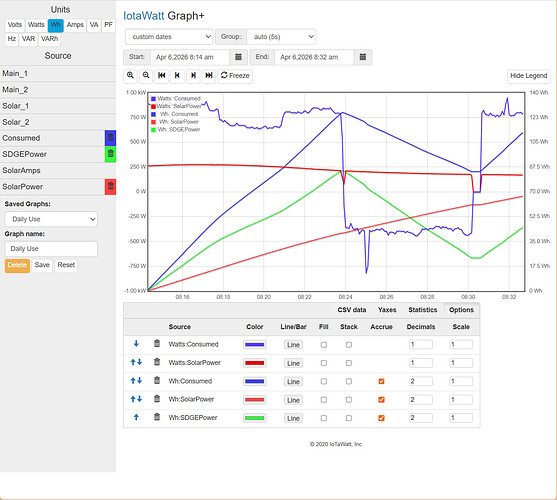Move Watts:SolarPower row up with its up arrow
Image resolution: width=557 pixels, height=500 pixels.
coord(133,362)
